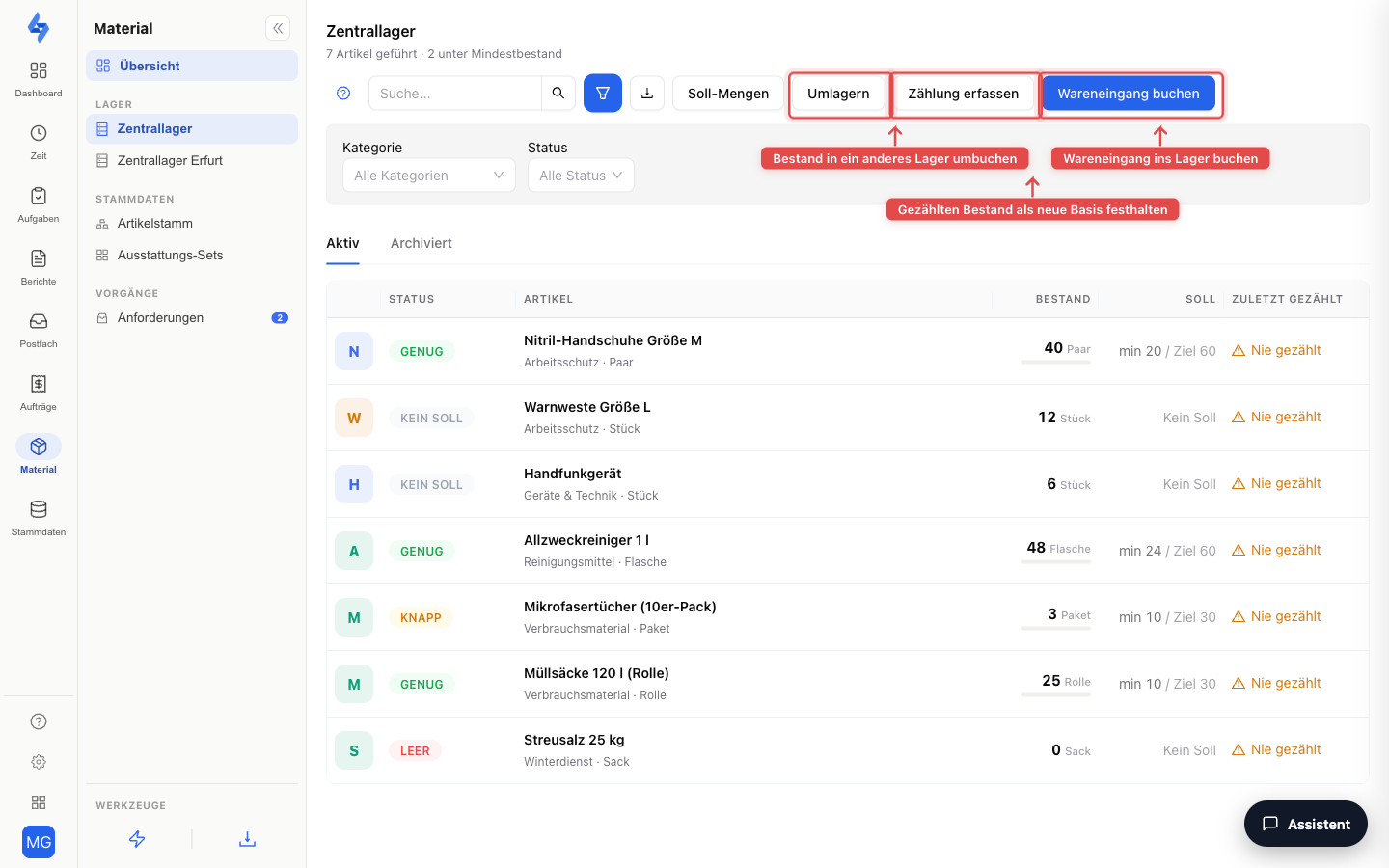Image resolution: width=1389 pixels, height=868 pixels.
Task: Focus the Suche search field
Action: point(455,94)
